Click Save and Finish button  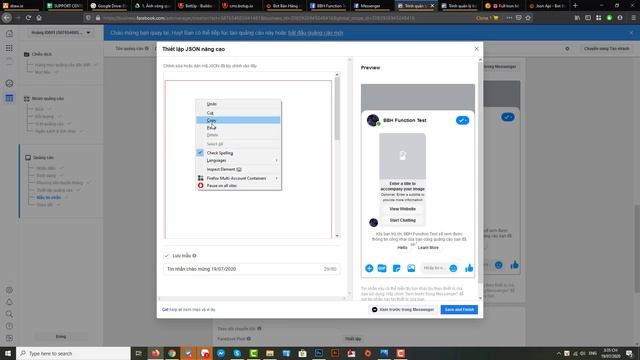pos(459,310)
